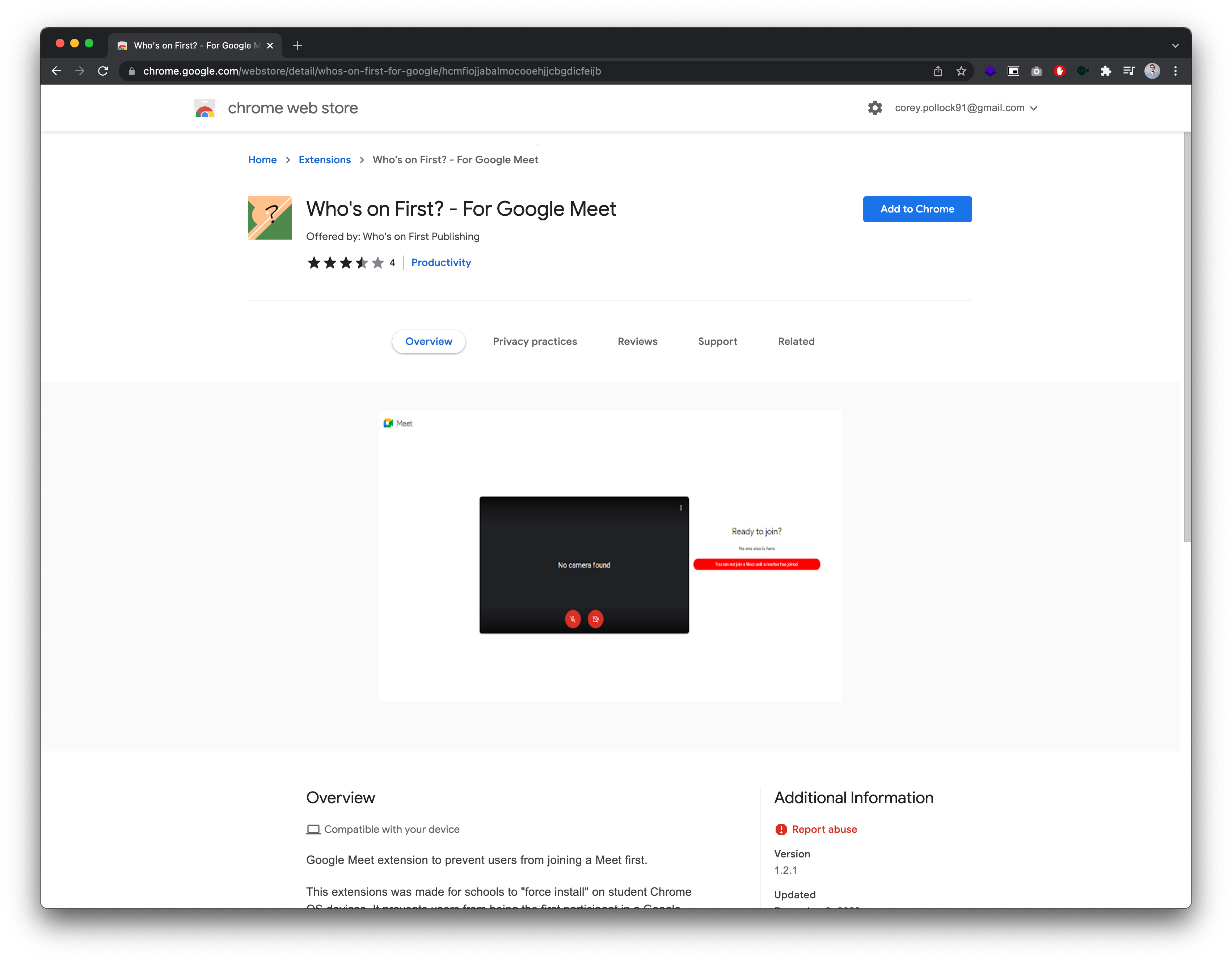Click the chrome web store title text

coord(293,108)
